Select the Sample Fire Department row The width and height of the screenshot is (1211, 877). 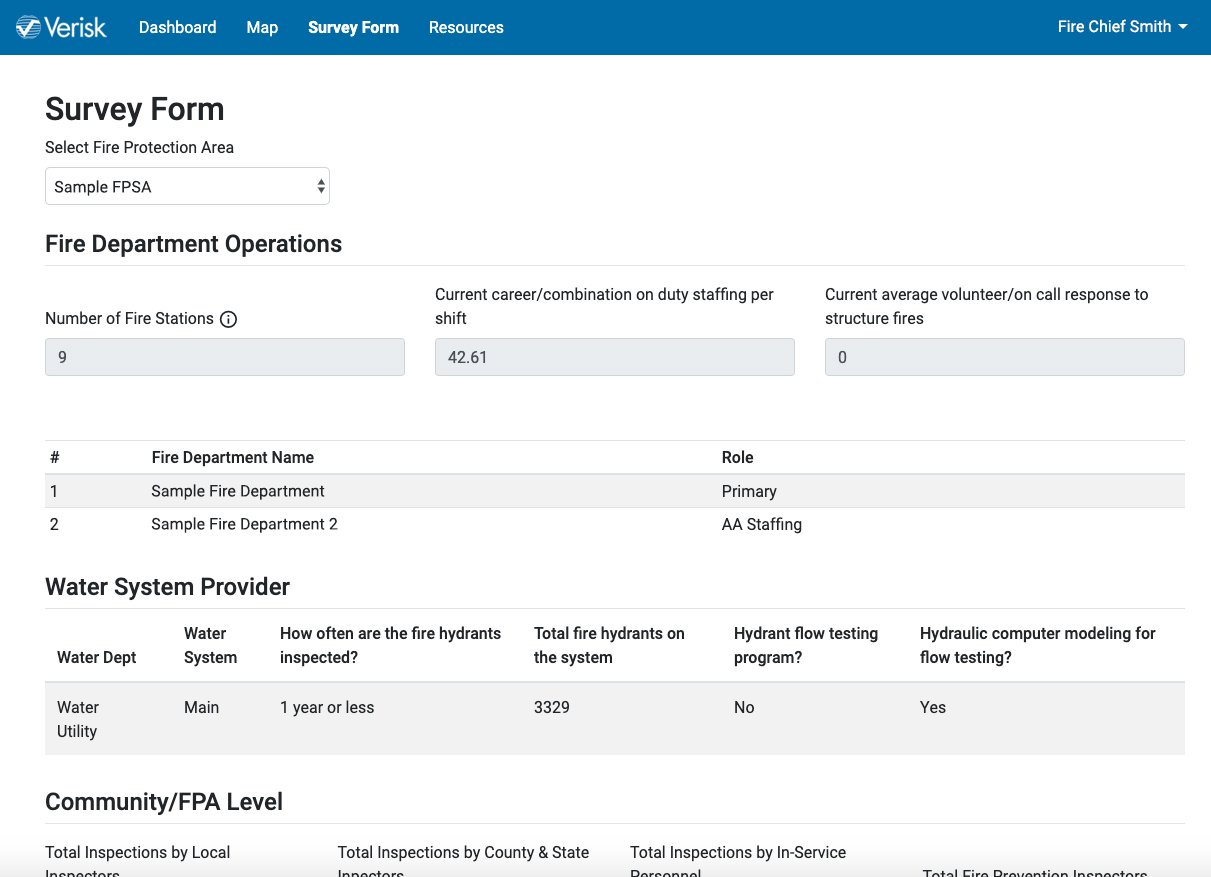237,491
